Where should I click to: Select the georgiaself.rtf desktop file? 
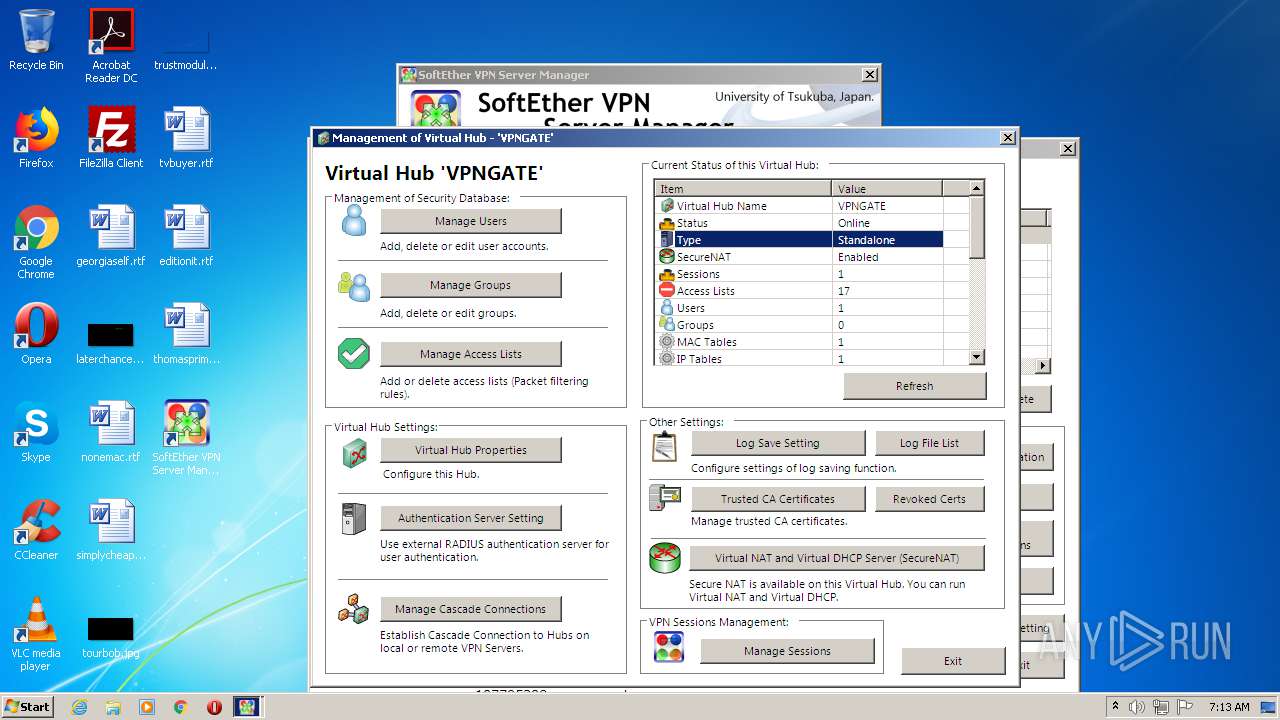click(111, 236)
